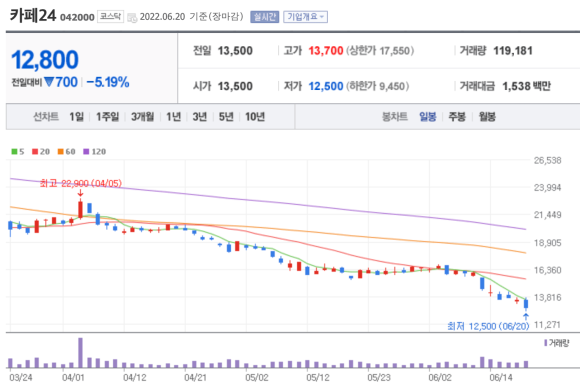Click the purple 120-day moving average swatch
Screen dimensions: 580x389
pos(86,152)
